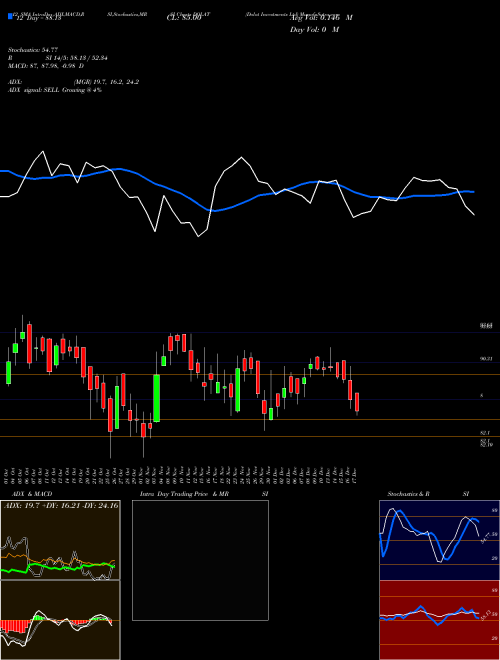Click the end of the blue SMA line
This screenshot has width=500, height=660.
pyautogui.click(x=474, y=192)
